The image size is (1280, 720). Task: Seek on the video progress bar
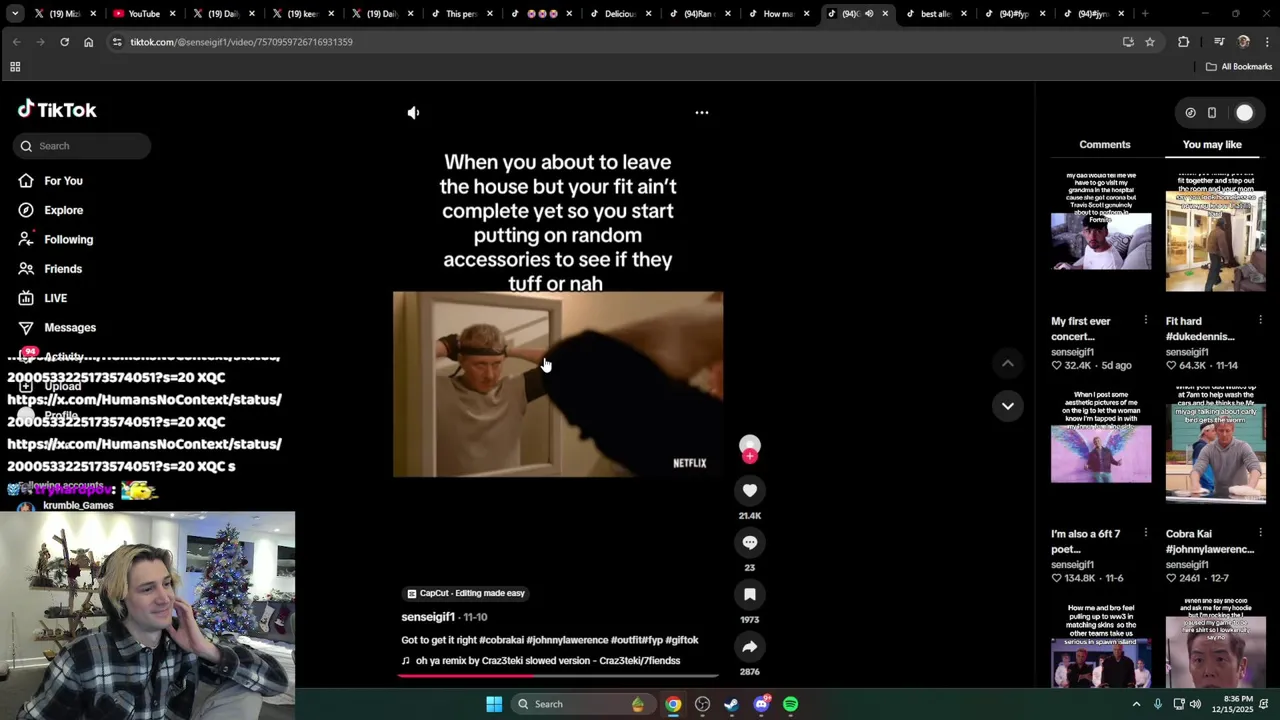tap(558, 676)
